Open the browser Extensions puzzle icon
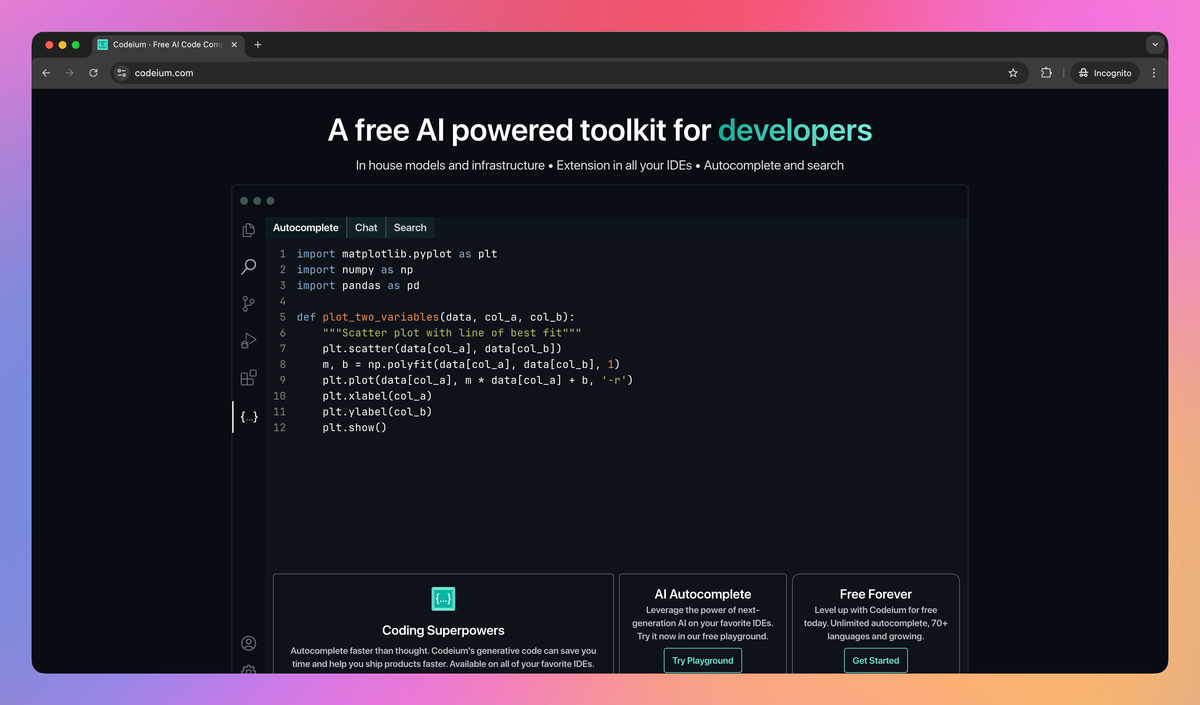 pyautogui.click(x=1046, y=73)
